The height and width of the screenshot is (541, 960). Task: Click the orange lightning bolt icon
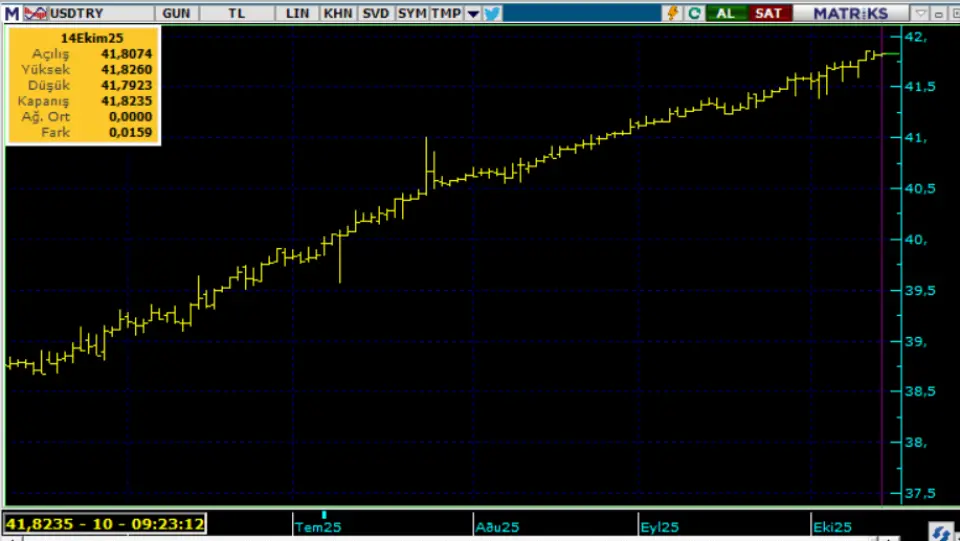coord(671,13)
